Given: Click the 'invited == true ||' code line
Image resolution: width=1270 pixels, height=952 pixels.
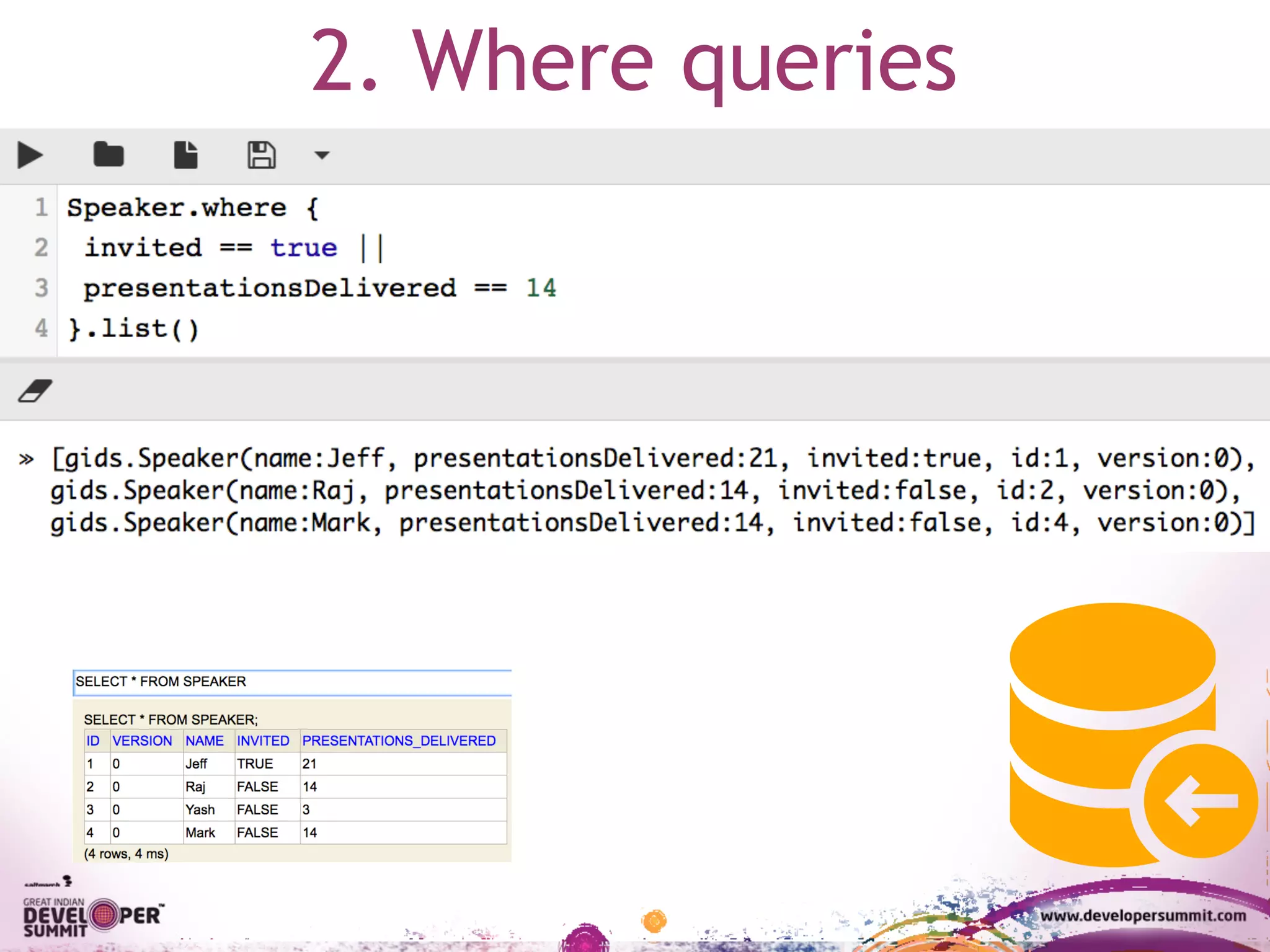Looking at the screenshot, I should point(234,248).
